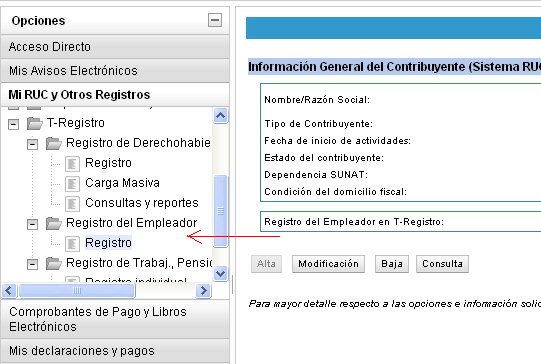Click the disabled Alta button
The height and width of the screenshot is (364, 541).
pyautogui.click(x=266, y=264)
